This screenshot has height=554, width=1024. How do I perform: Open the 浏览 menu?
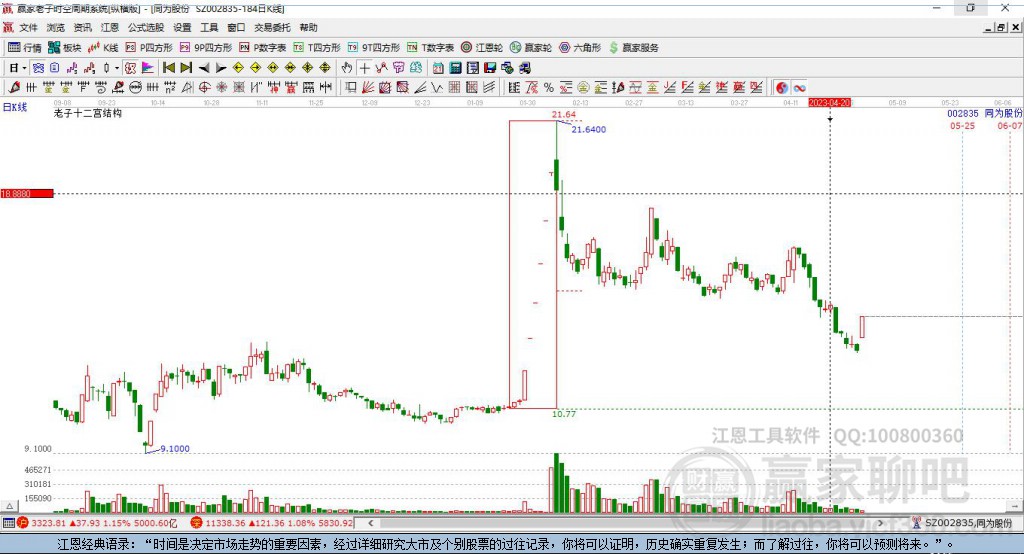tap(56, 27)
